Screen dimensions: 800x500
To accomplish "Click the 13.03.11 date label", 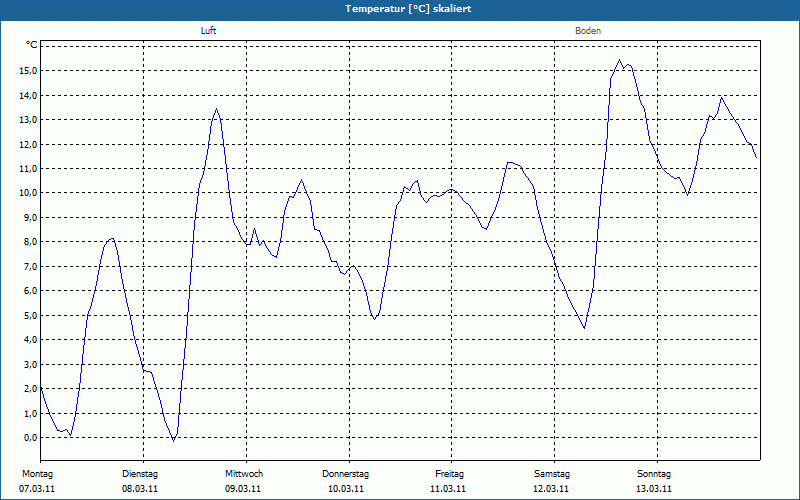I will (x=654, y=489).
